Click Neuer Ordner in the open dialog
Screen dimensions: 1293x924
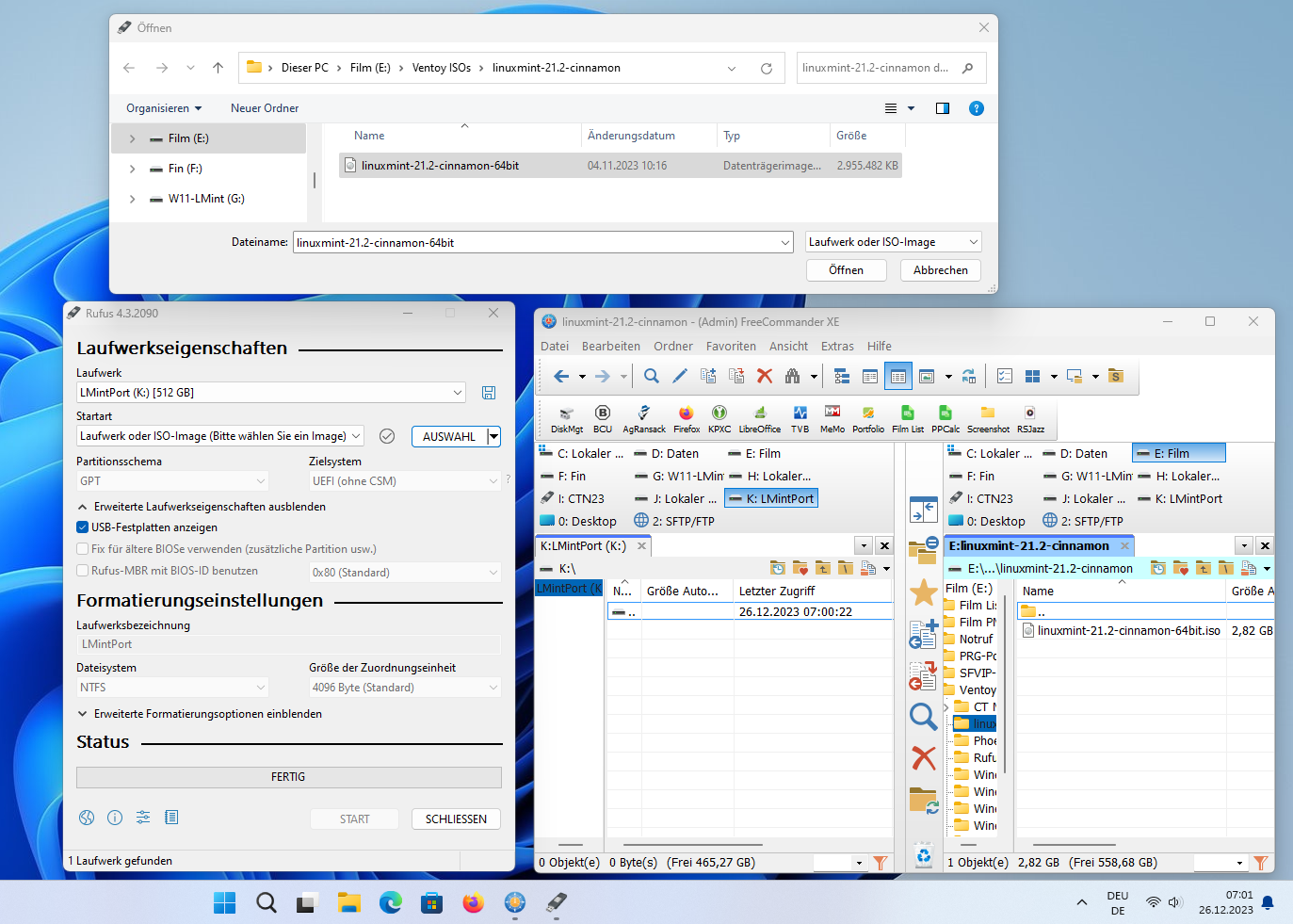click(265, 108)
